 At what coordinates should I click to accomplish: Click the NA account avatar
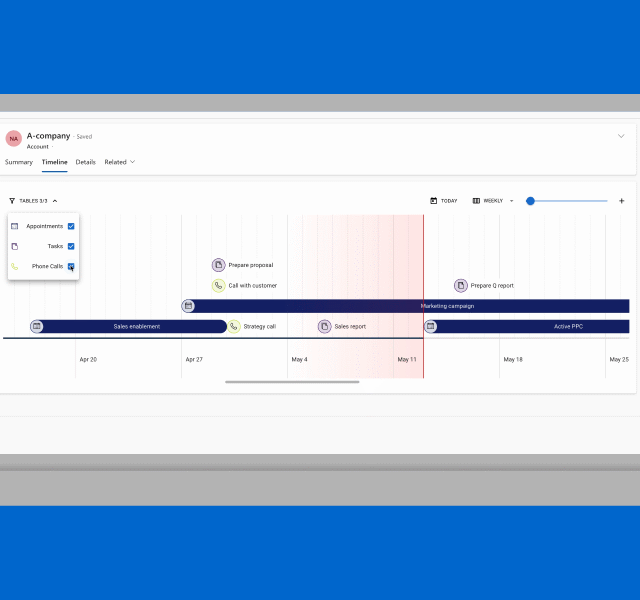(x=13, y=139)
